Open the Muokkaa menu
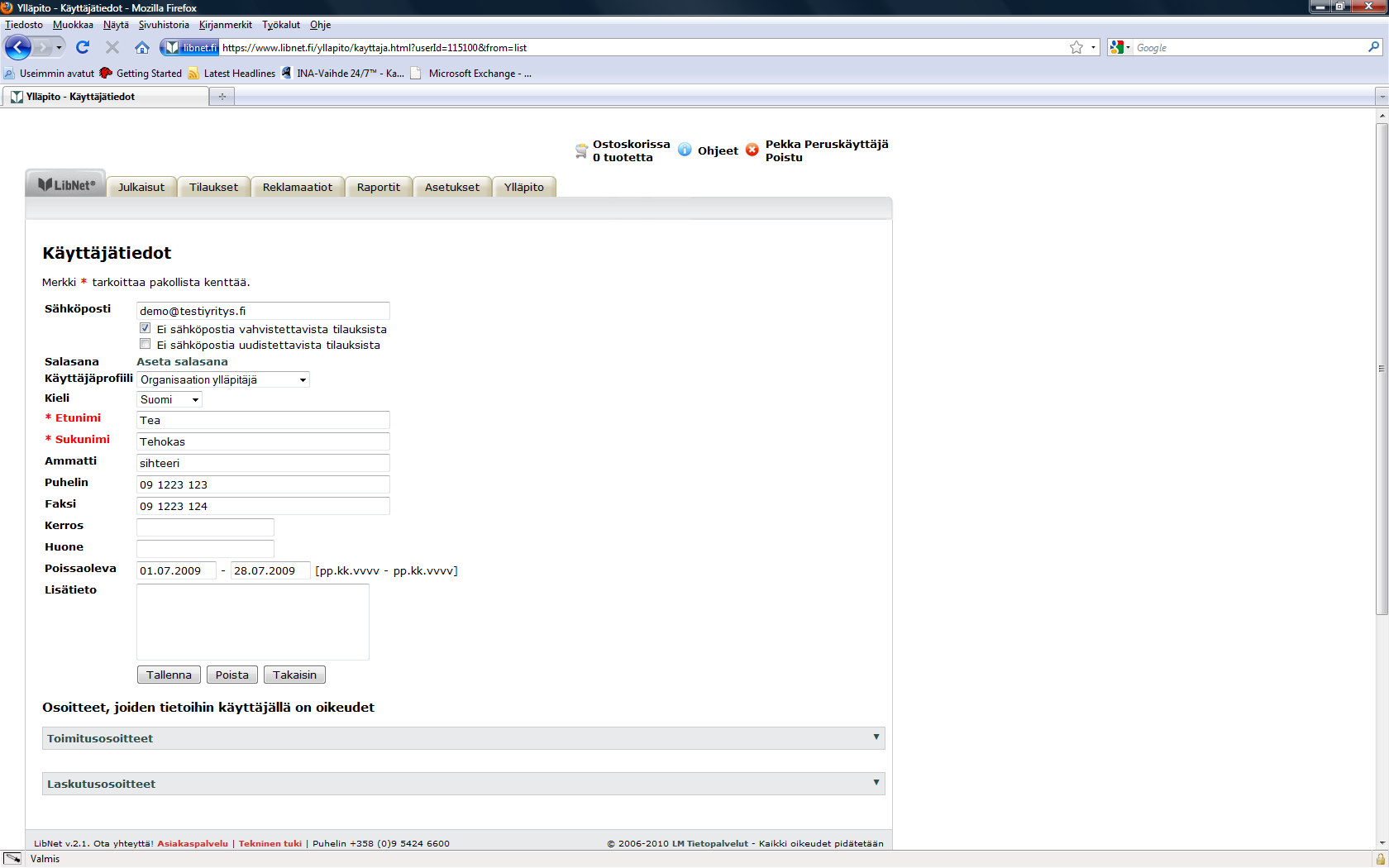 pos(73,25)
